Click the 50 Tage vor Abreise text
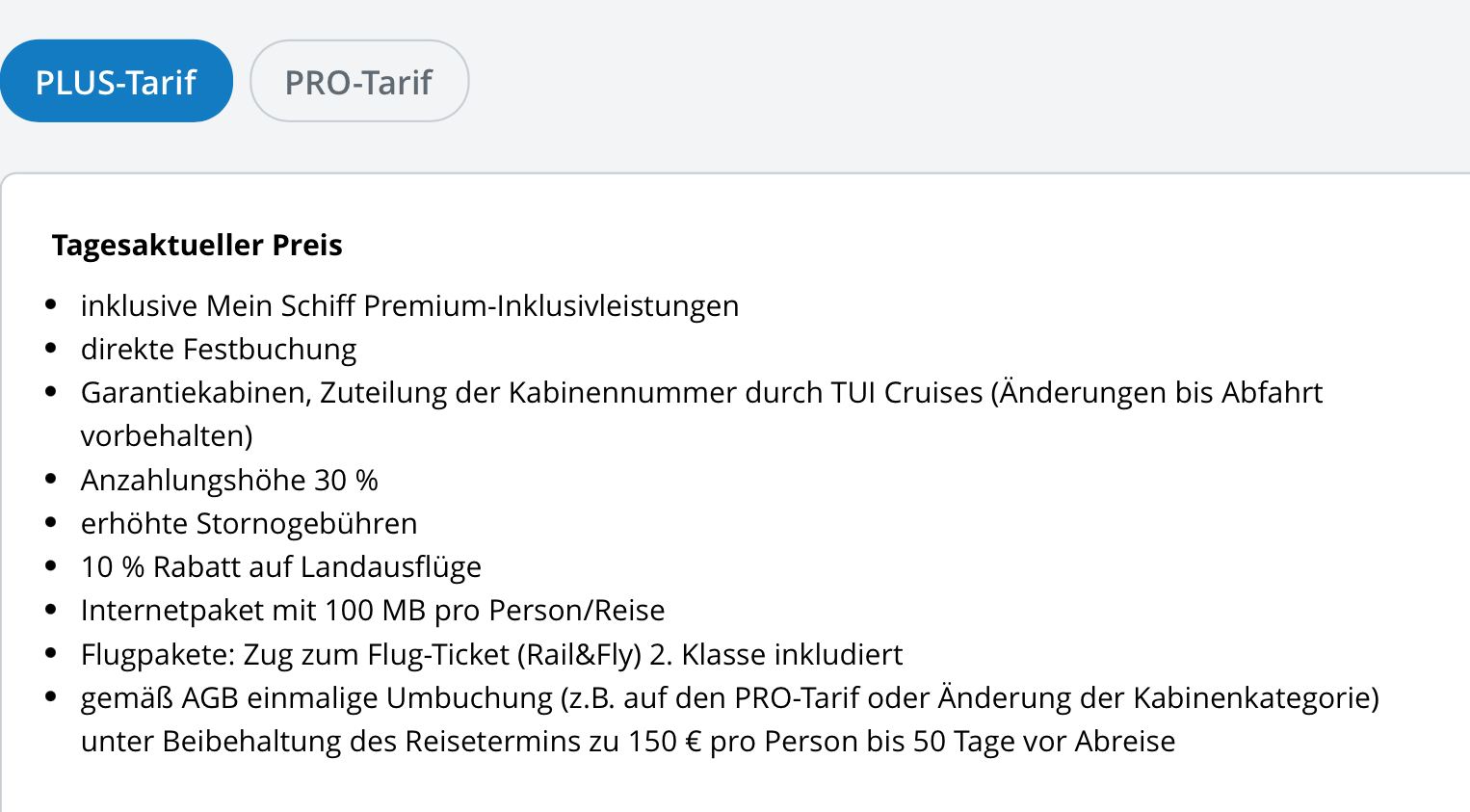This screenshot has width=1470, height=812. pos(1044,741)
